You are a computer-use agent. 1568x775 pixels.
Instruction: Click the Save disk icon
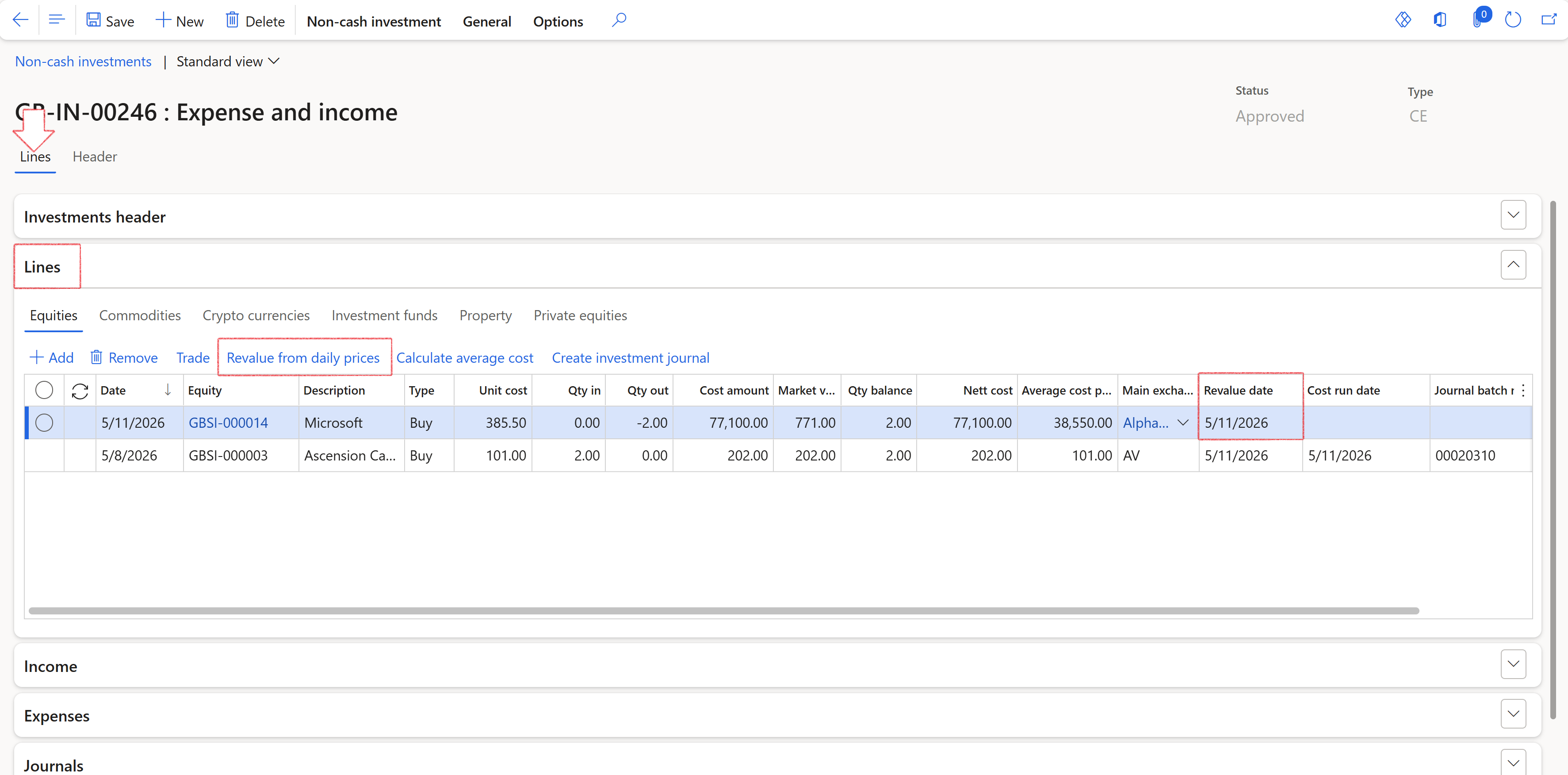pos(93,21)
